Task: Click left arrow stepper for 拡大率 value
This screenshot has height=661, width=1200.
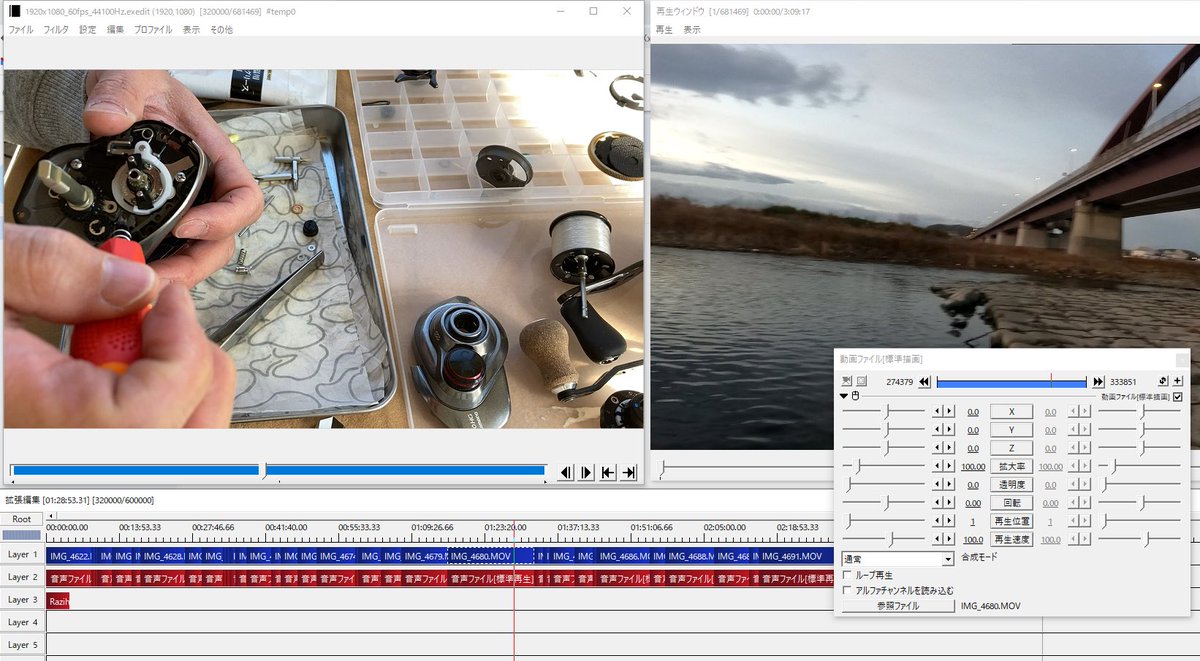Action: [937, 466]
